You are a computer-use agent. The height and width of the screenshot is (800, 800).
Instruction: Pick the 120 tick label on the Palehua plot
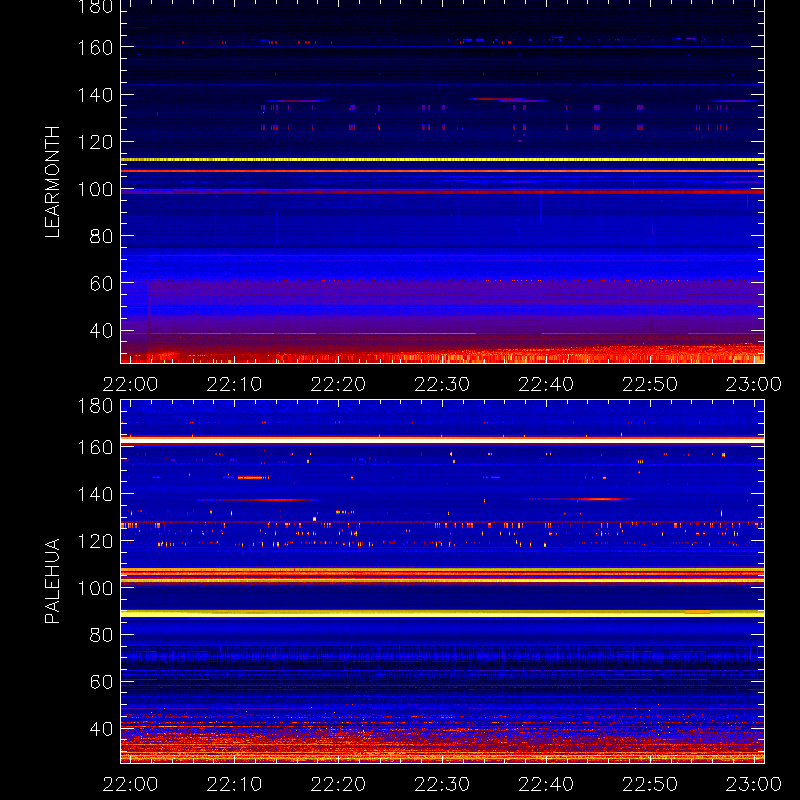click(95, 541)
